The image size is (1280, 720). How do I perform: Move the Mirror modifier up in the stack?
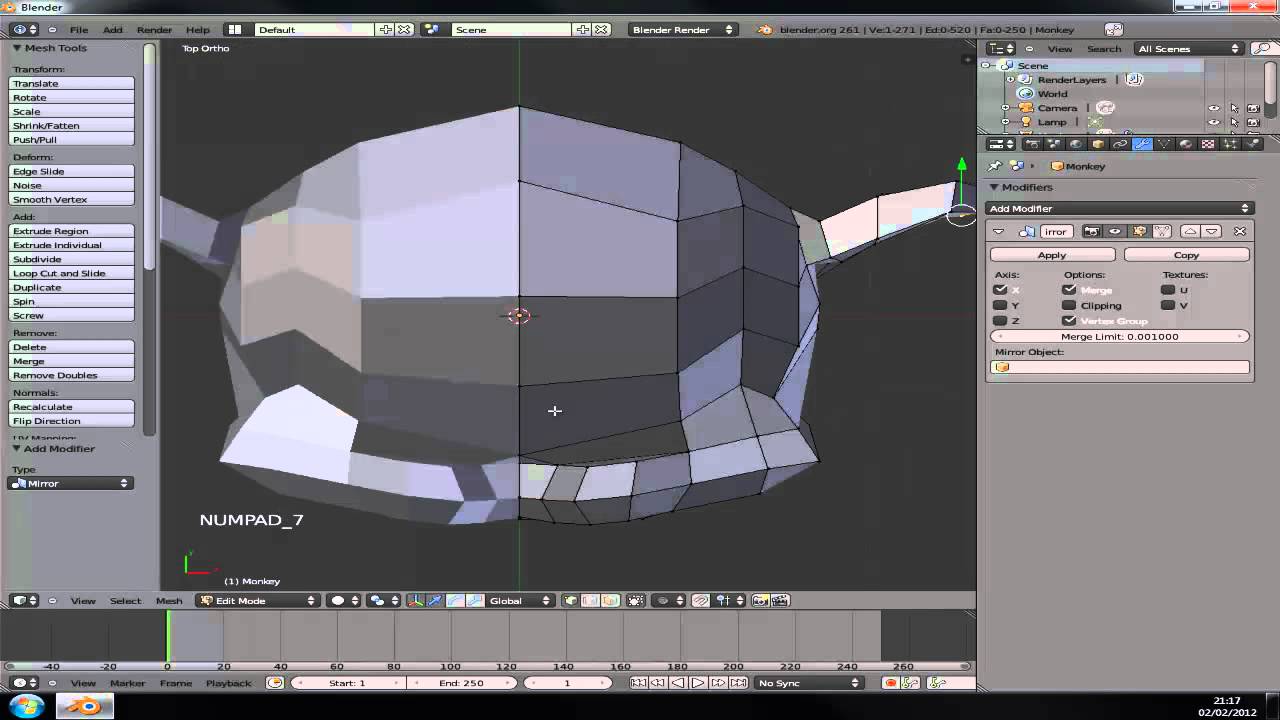coord(1190,231)
